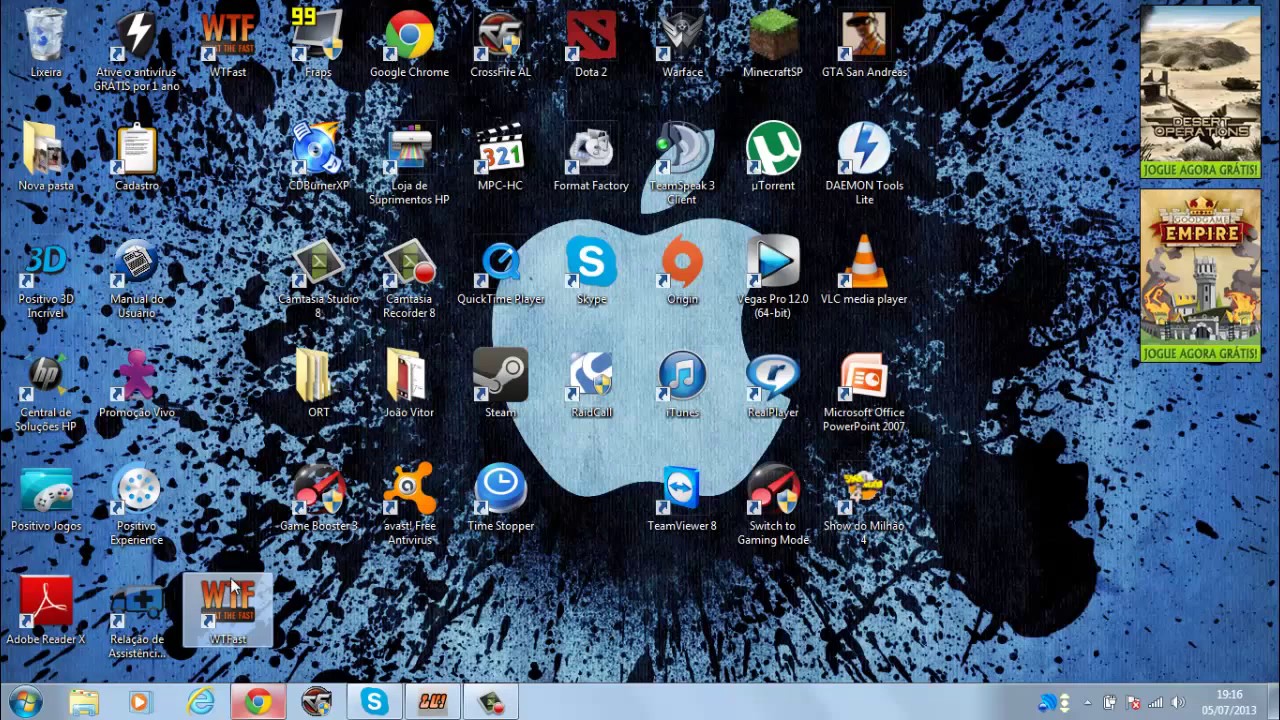
Task: Open Loja de Suprimentos HP
Action: tap(409, 163)
